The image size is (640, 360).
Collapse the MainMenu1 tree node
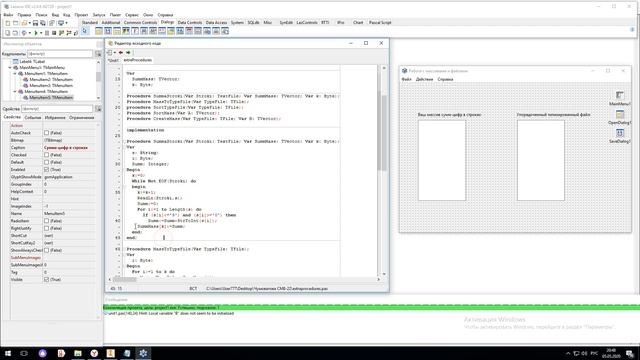point(10,67)
